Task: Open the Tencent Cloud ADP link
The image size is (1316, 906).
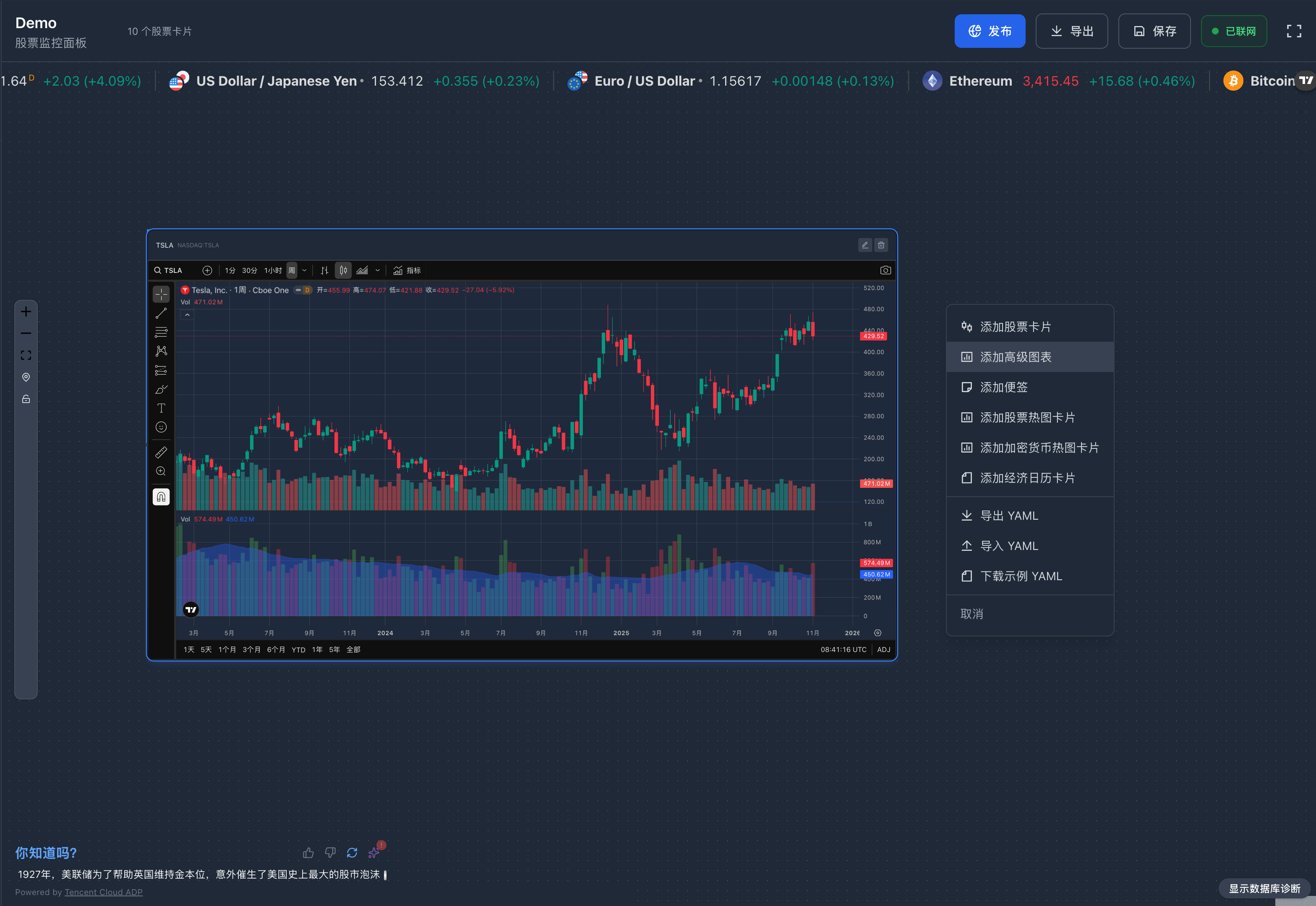Action: click(x=103, y=892)
